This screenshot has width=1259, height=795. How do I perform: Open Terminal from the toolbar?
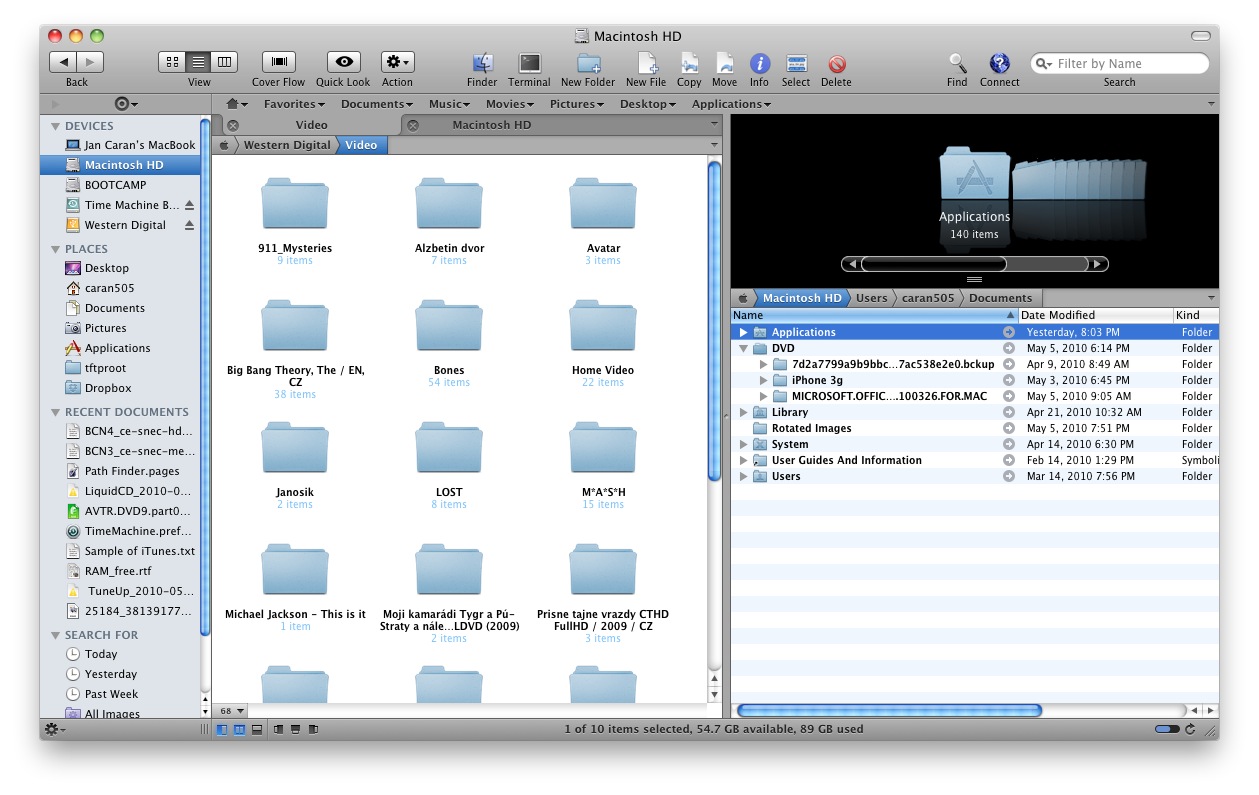pyautogui.click(x=529, y=63)
